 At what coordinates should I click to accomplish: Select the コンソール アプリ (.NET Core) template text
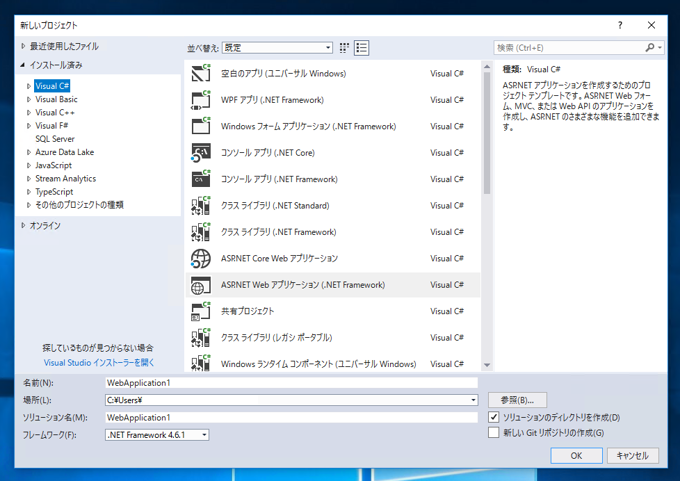click(x=268, y=153)
